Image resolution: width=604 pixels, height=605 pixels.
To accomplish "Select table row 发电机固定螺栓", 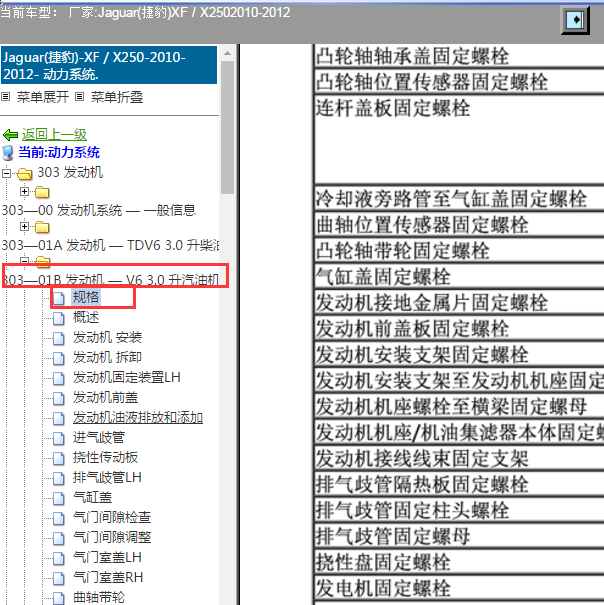I will [459, 588].
